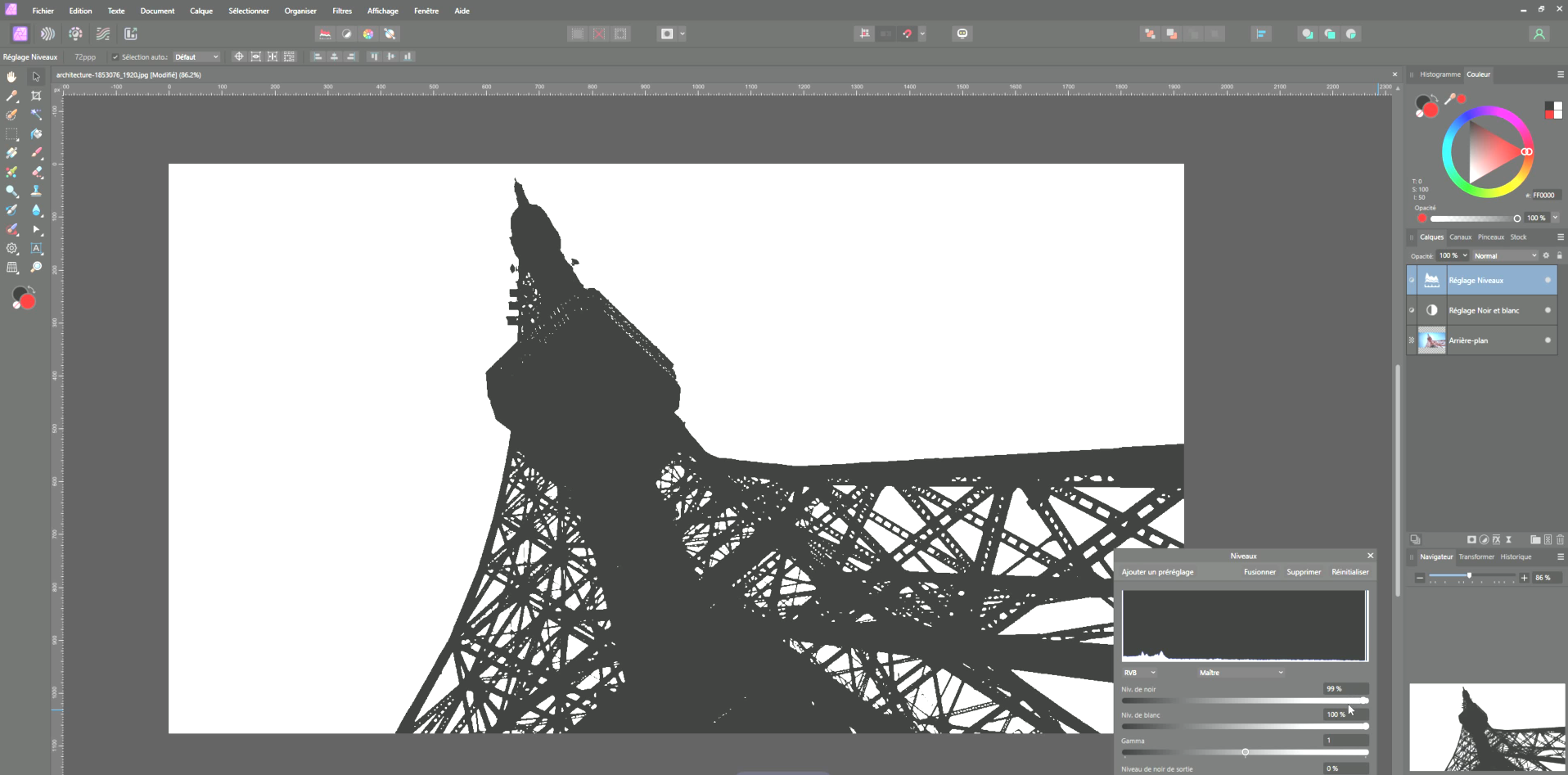The image size is (1568, 775).
Task: Delete layer using the trash icon
Action: point(1560,540)
